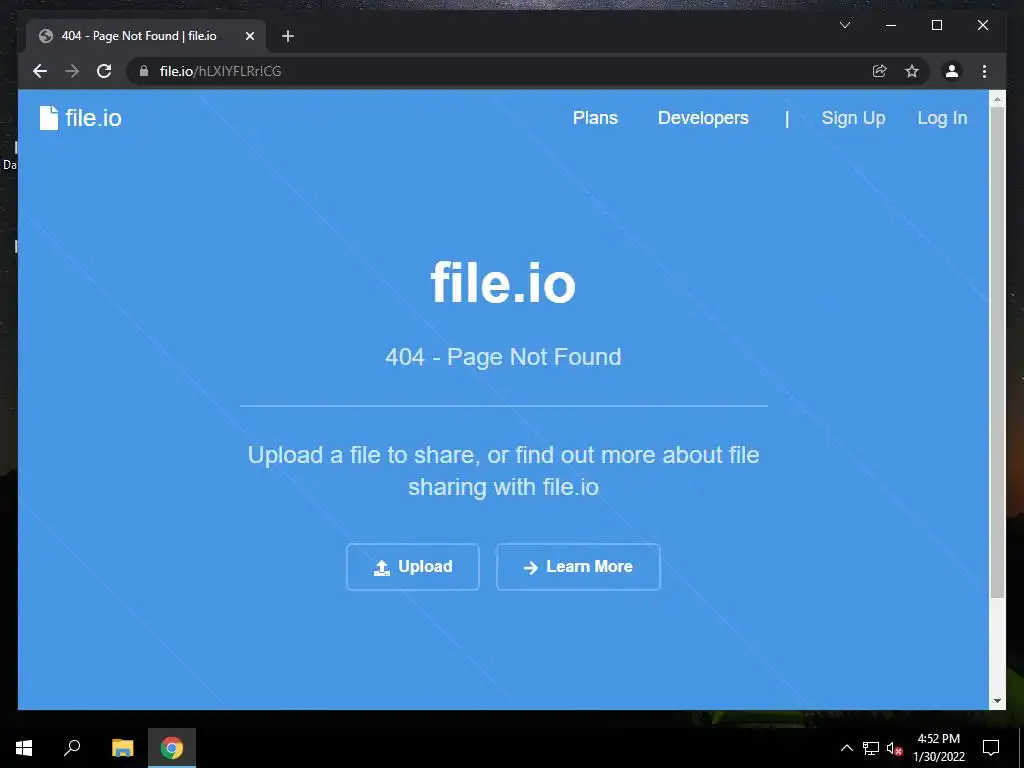Click the muted volume tray icon

point(894,748)
